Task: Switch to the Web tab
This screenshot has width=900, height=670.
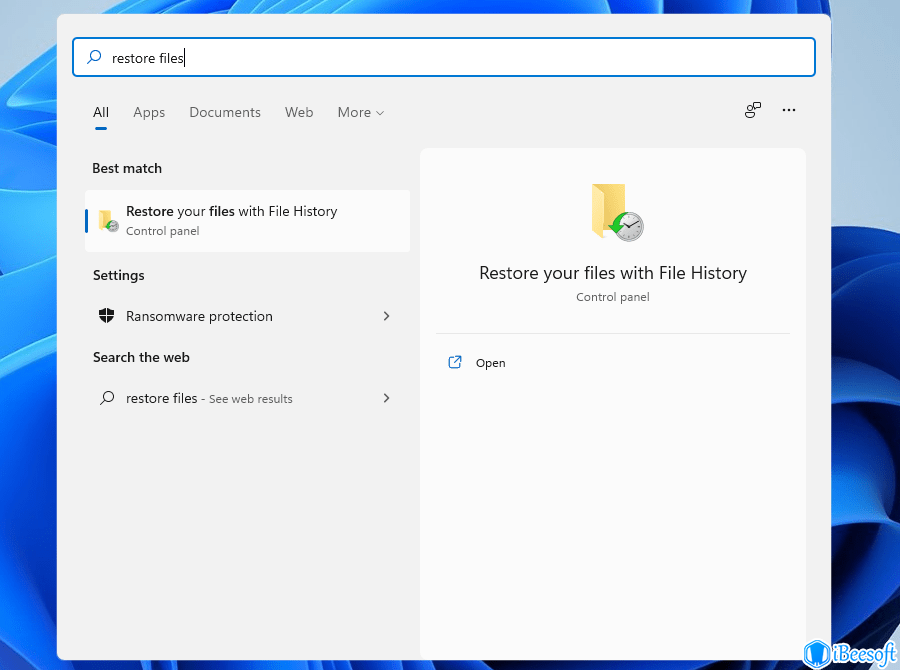Action: (299, 113)
